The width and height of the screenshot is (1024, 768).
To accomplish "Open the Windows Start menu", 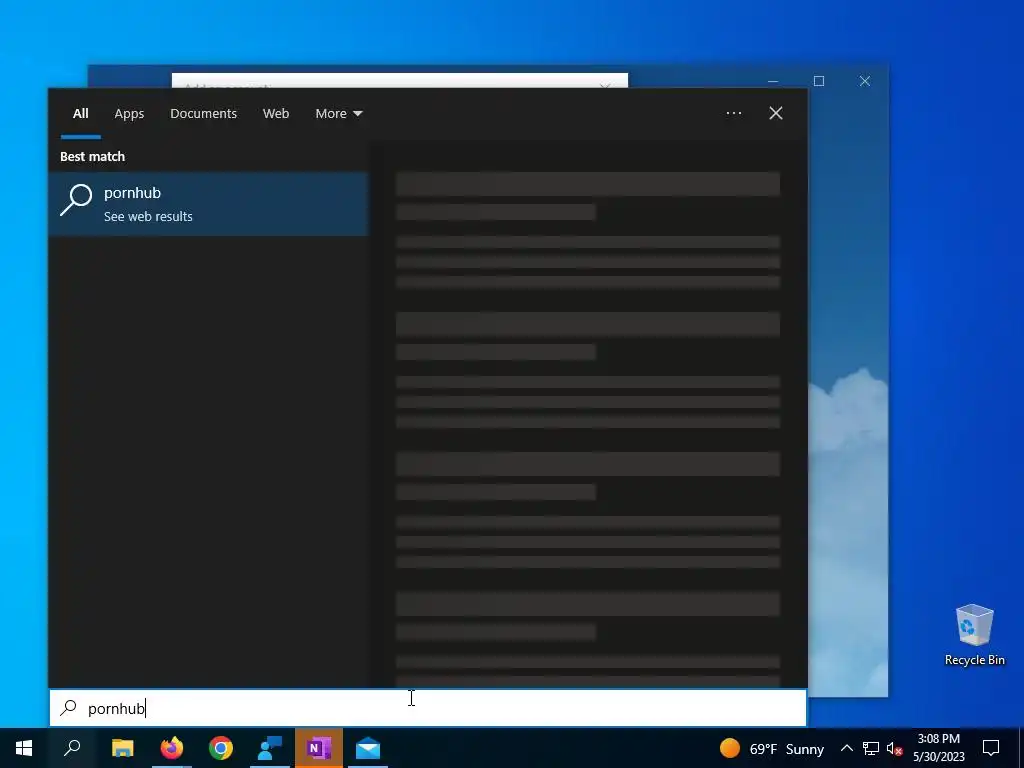I will (24, 748).
